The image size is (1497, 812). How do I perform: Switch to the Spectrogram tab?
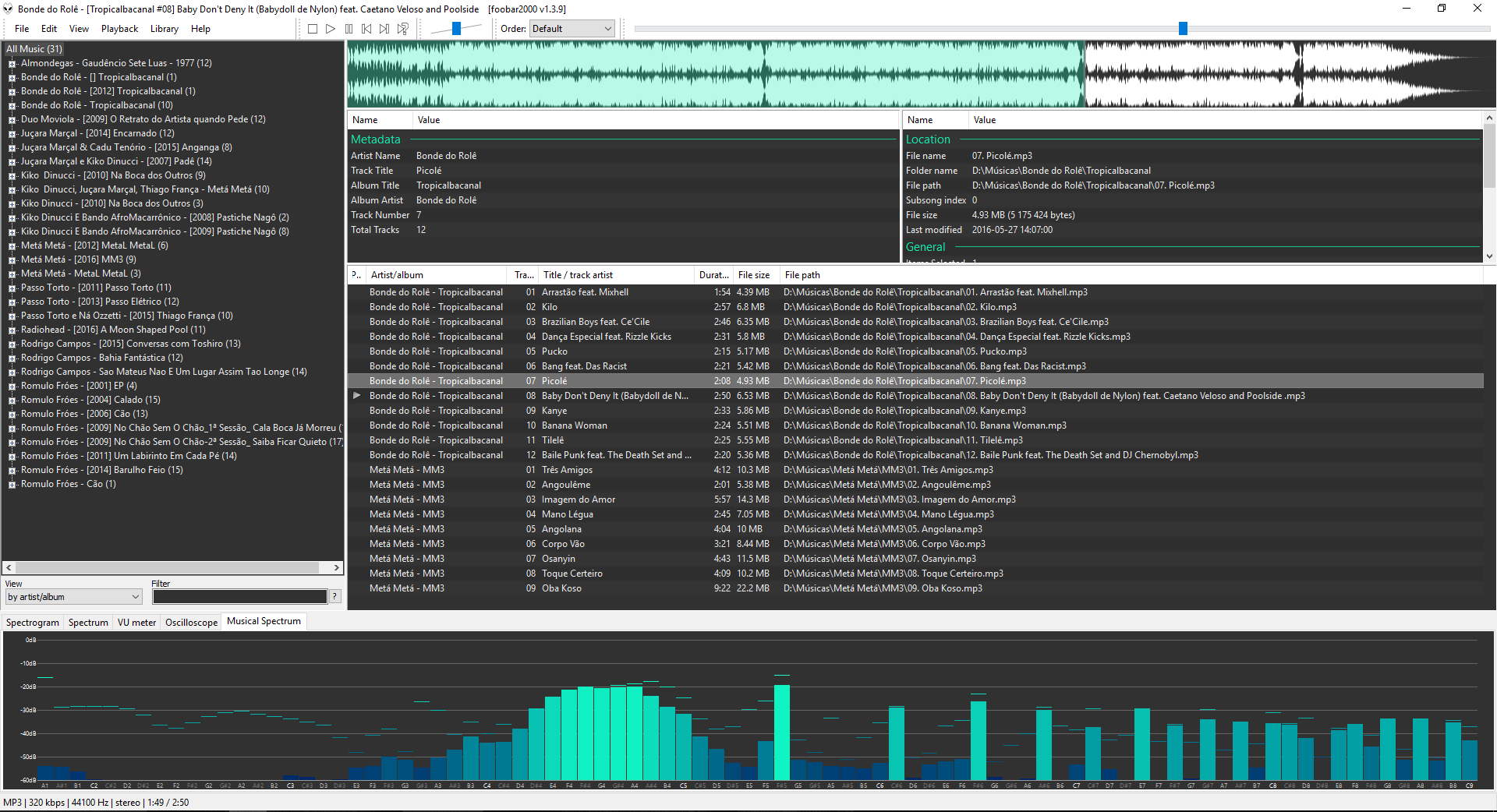[x=33, y=623]
